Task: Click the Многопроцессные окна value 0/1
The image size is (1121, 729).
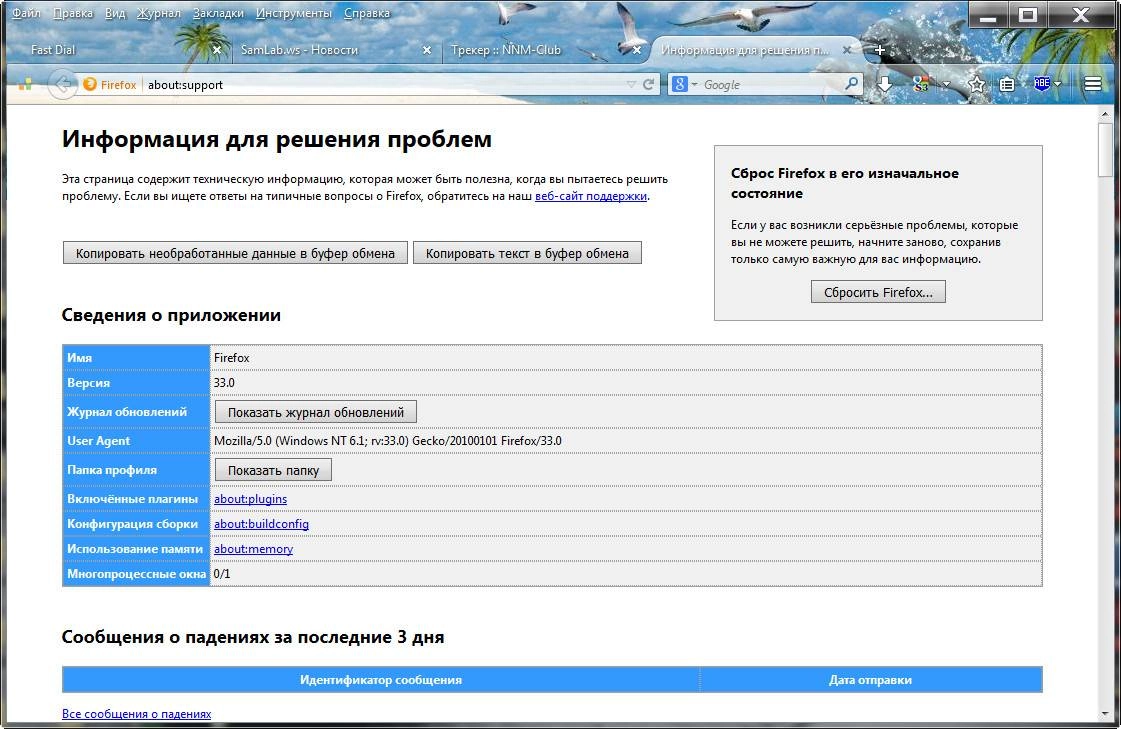Action: [x=222, y=574]
